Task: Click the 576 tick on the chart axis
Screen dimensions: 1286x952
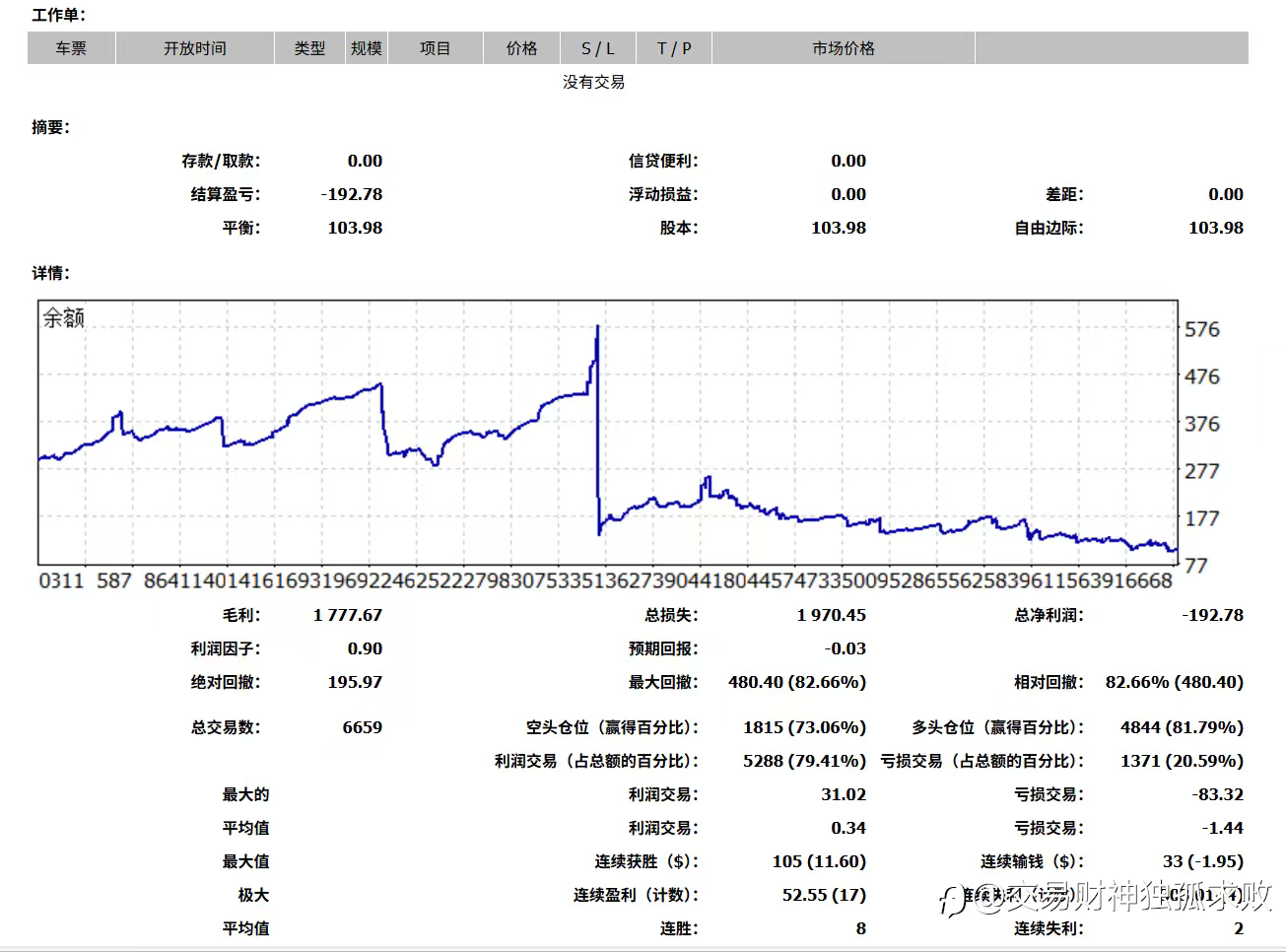Action: 1202,329
